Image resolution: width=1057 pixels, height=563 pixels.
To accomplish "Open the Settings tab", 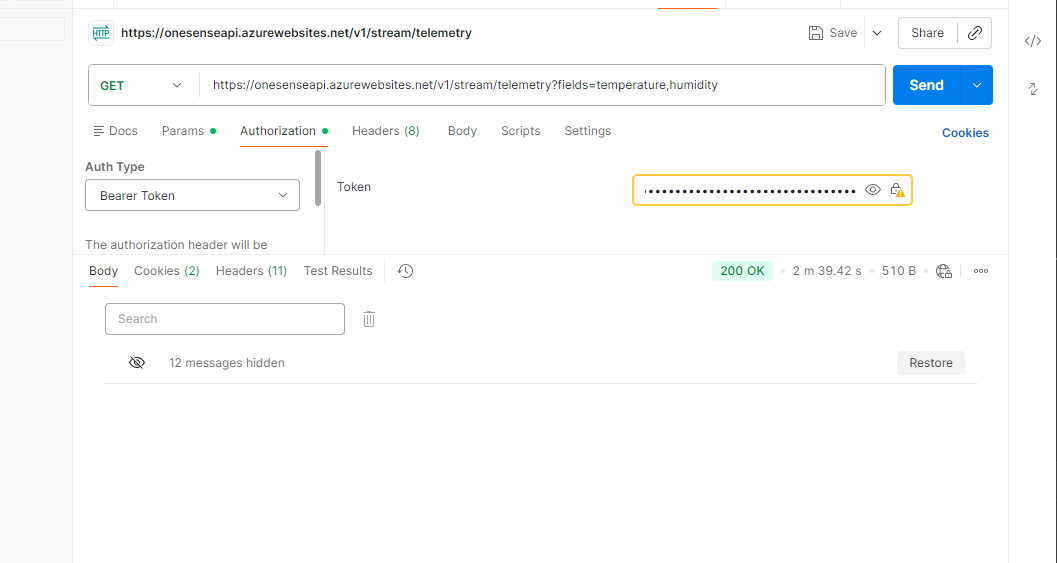I will [588, 131].
